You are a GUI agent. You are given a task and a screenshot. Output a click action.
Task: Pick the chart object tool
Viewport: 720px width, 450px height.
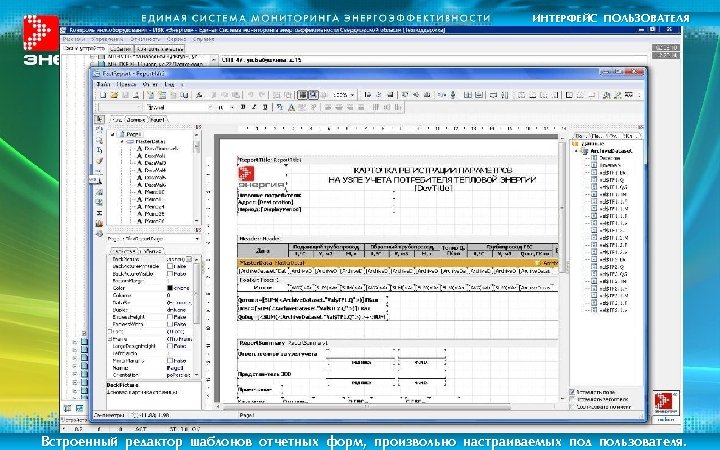[x=99, y=224]
